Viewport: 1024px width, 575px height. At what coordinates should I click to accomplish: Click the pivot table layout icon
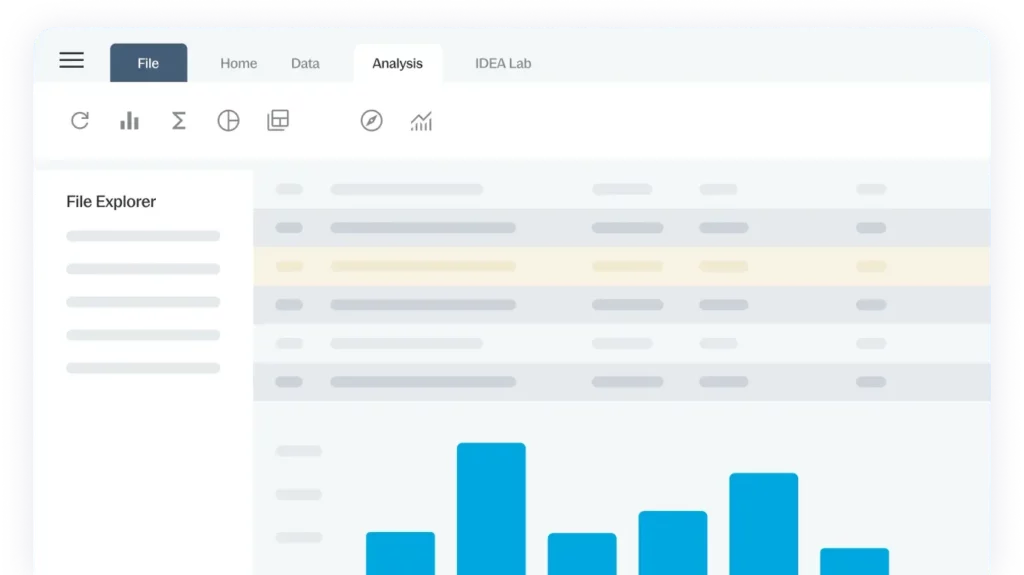[x=278, y=121]
